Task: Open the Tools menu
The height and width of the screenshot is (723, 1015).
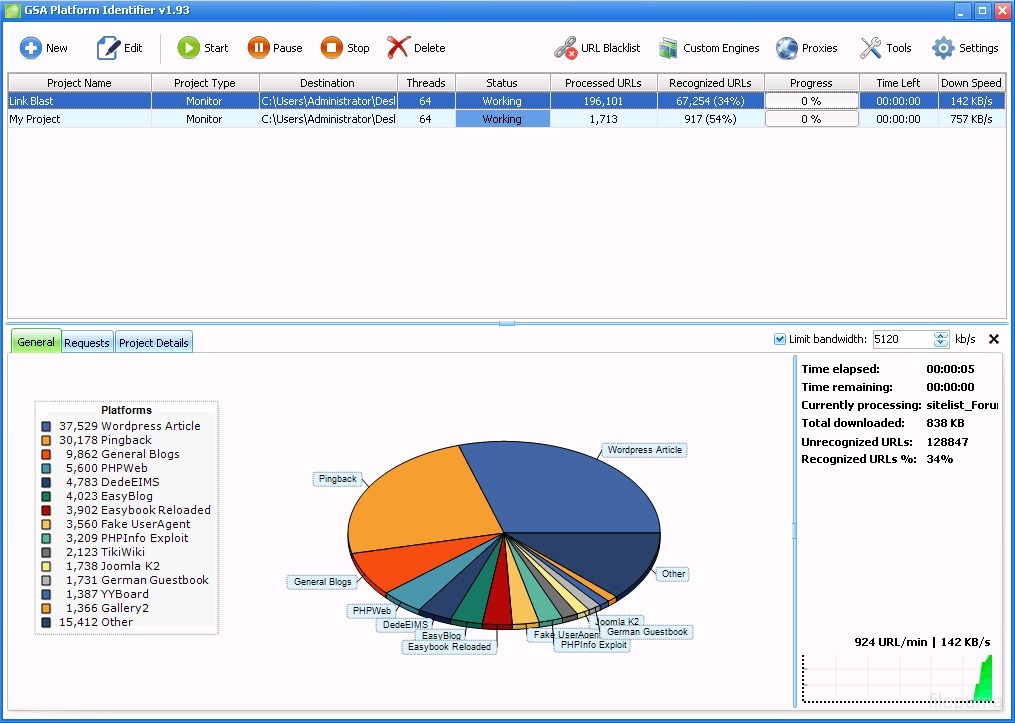Action: point(871,48)
